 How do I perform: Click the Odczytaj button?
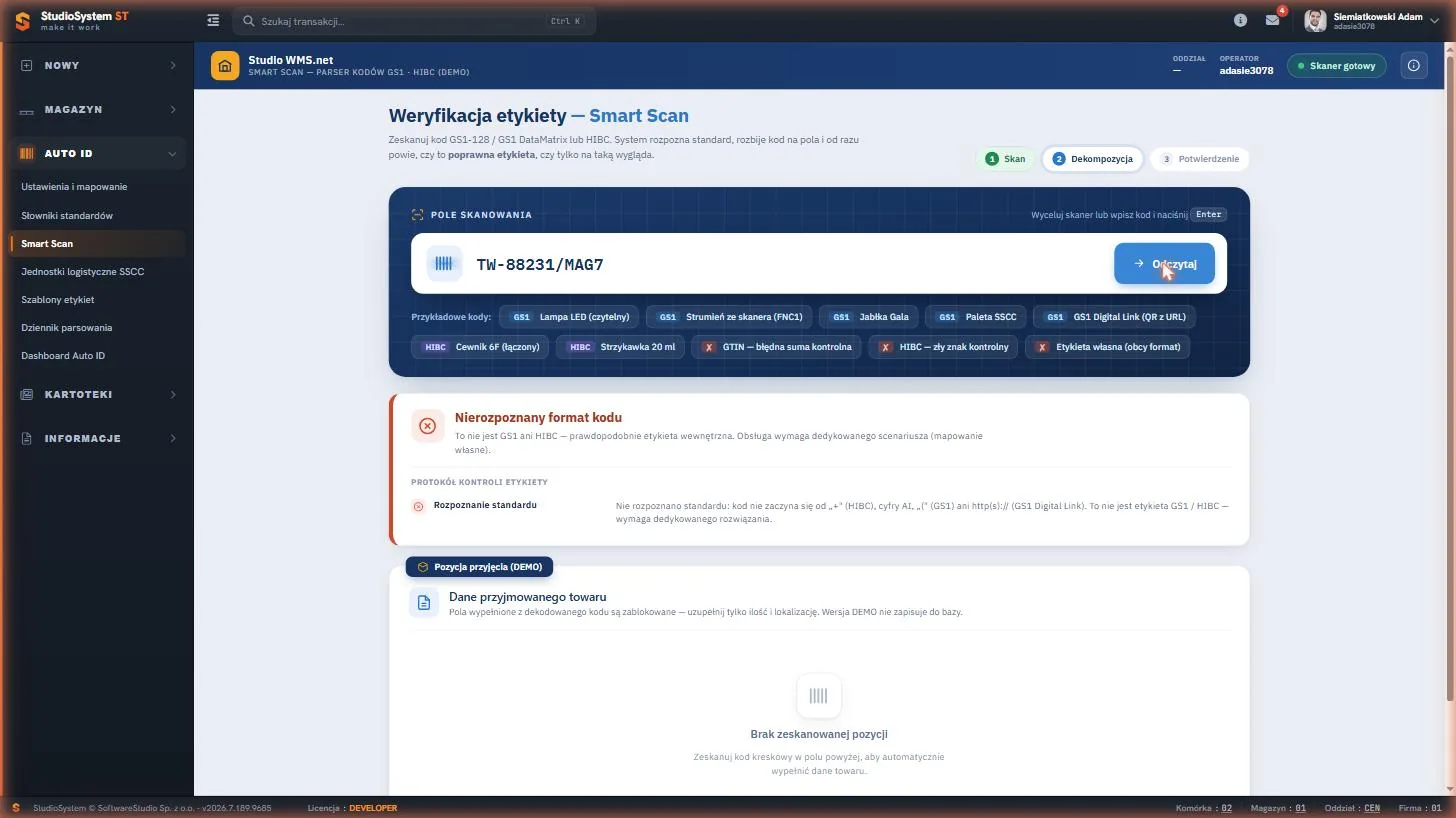point(1164,264)
